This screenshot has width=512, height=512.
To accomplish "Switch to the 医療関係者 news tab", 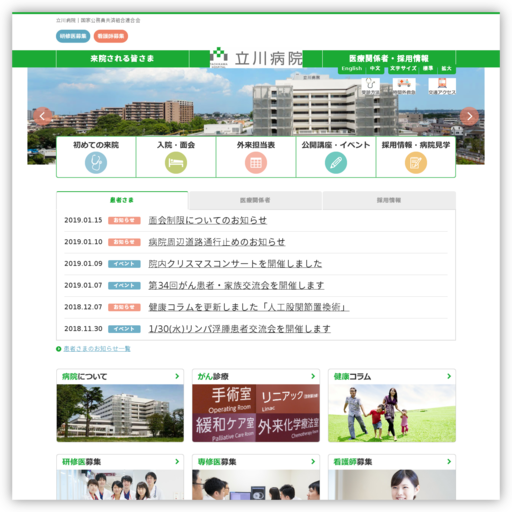I will (255, 200).
